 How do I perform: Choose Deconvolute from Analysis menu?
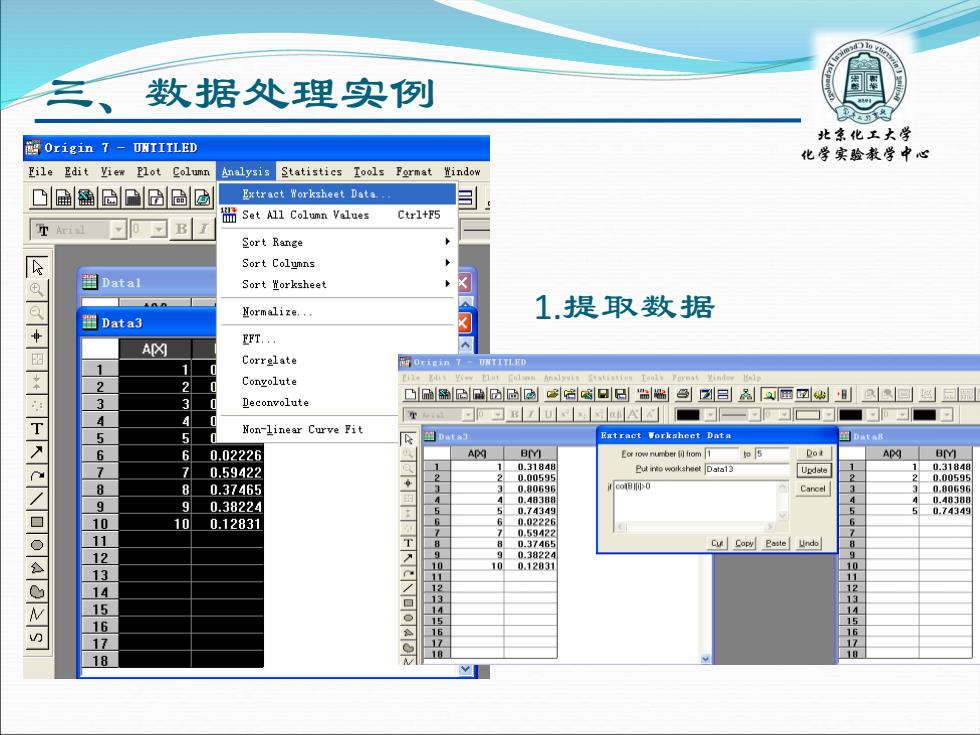pos(275,402)
